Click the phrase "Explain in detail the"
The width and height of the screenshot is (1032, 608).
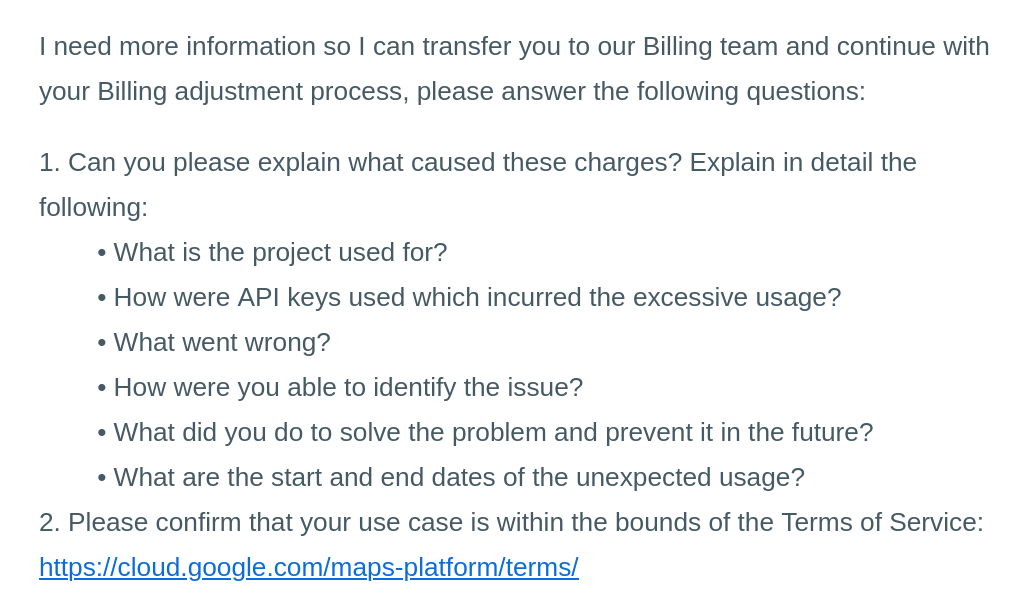tap(802, 162)
